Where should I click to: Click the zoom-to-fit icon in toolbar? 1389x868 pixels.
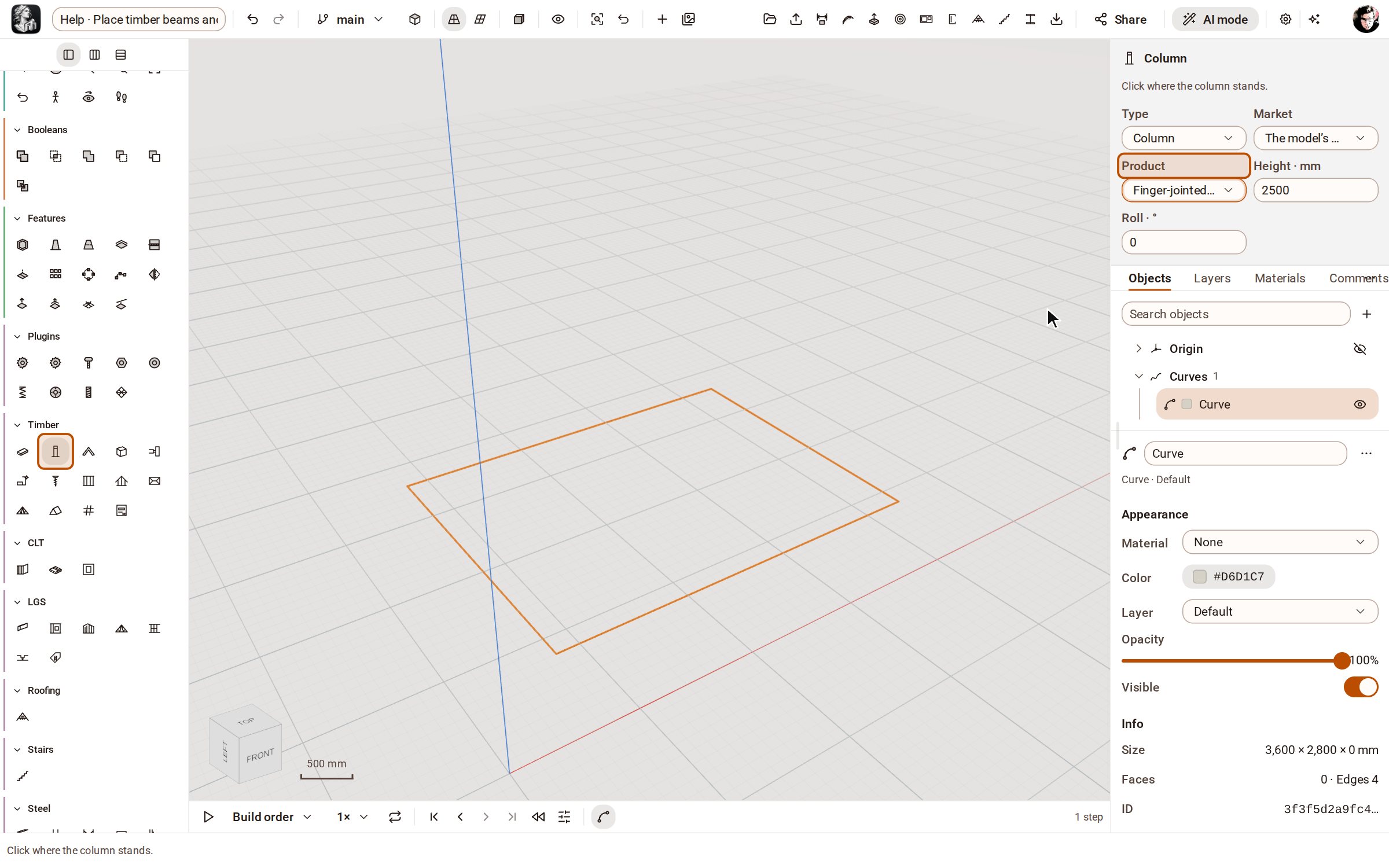597,19
